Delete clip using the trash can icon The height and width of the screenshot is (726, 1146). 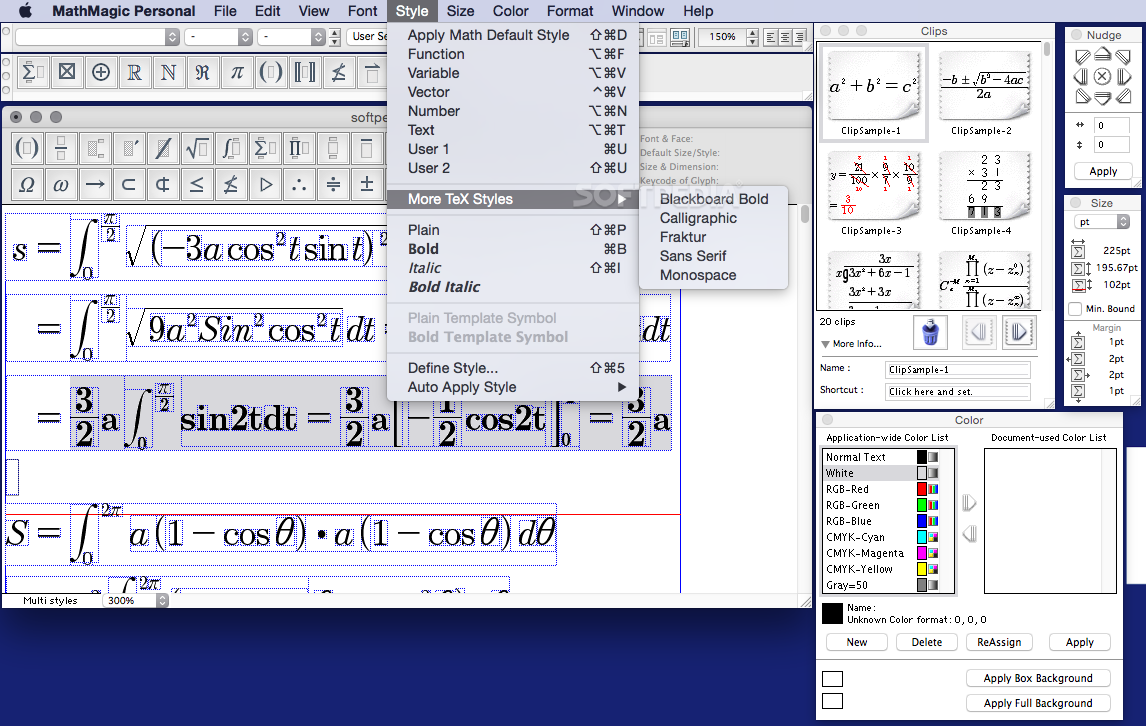click(x=930, y=333)
